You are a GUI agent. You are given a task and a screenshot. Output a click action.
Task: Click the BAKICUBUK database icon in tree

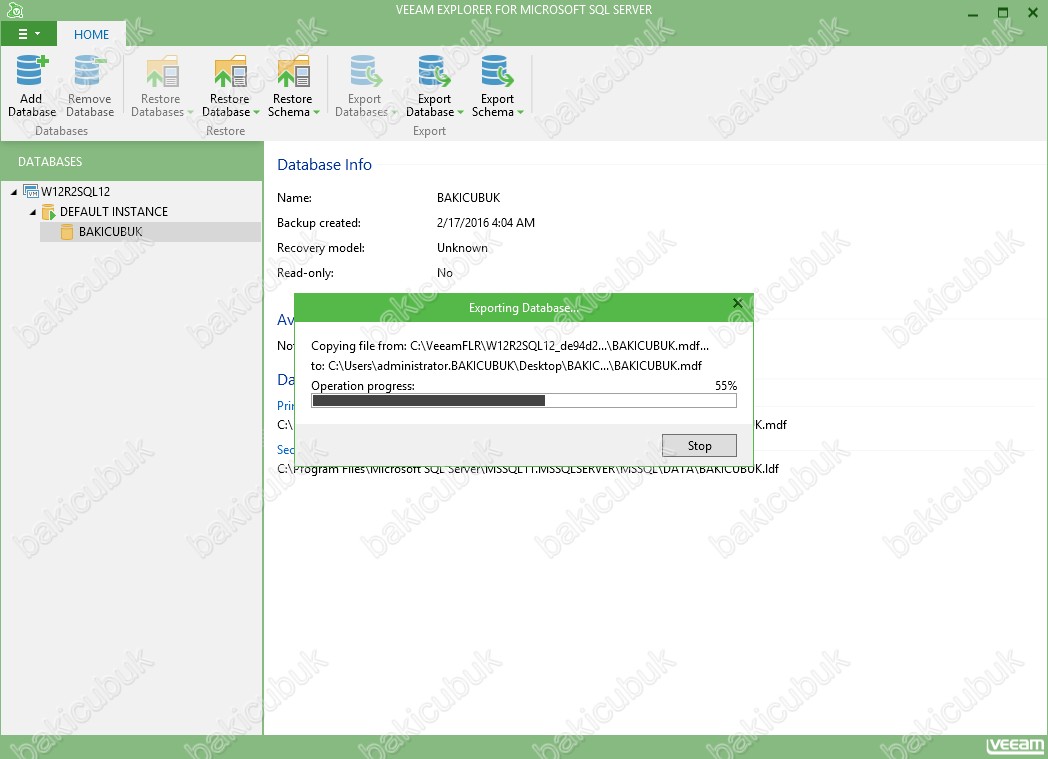67,232
